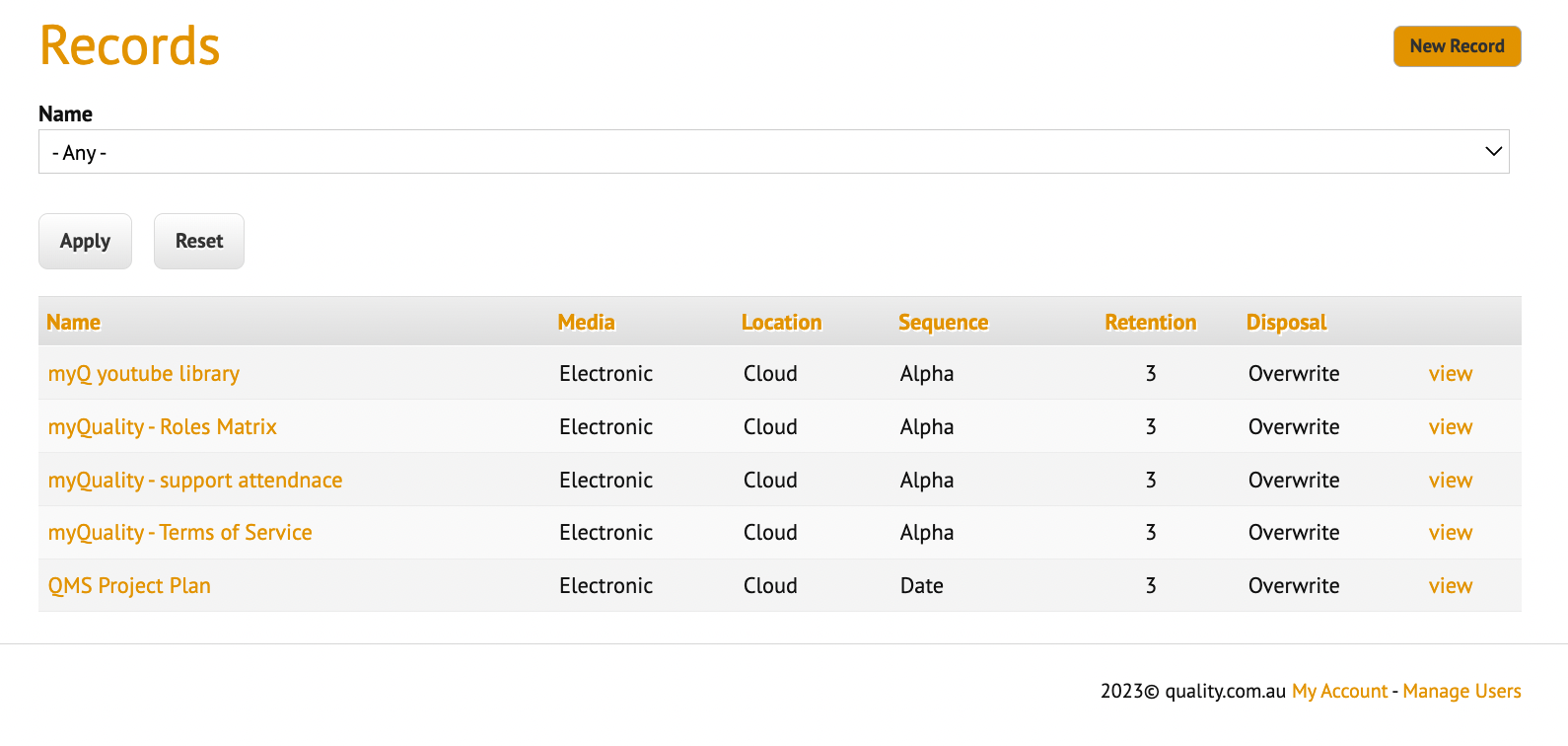Screen dimensions: 1568x746
Task: Sort table by Disposal column
Action: click(1286, 323)
